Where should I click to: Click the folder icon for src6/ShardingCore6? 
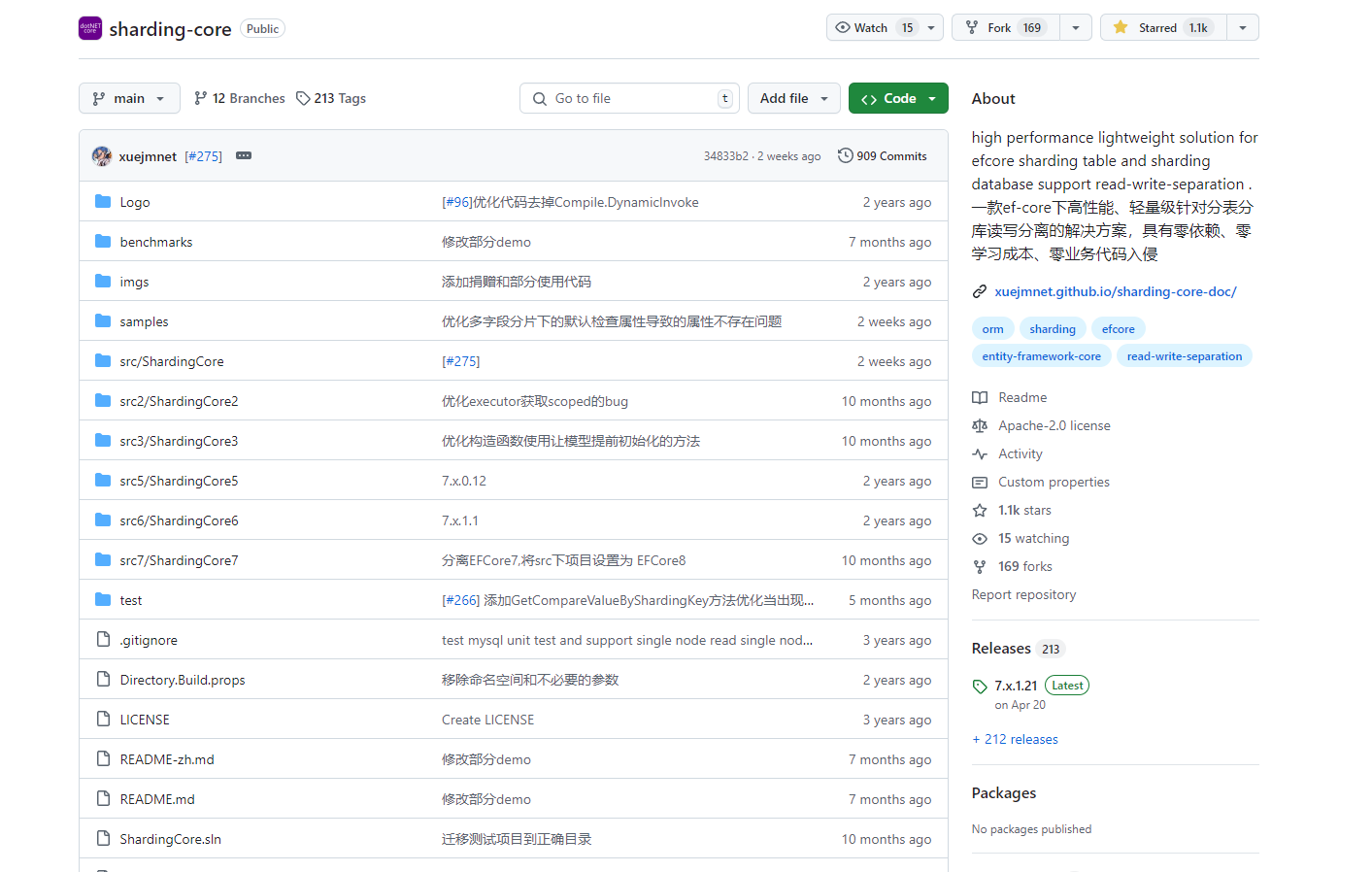pyautogui.click(x=103, y=520)
